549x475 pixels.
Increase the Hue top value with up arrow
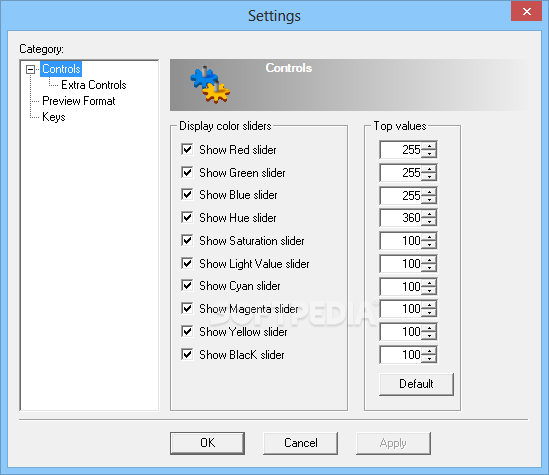[429, 214]
